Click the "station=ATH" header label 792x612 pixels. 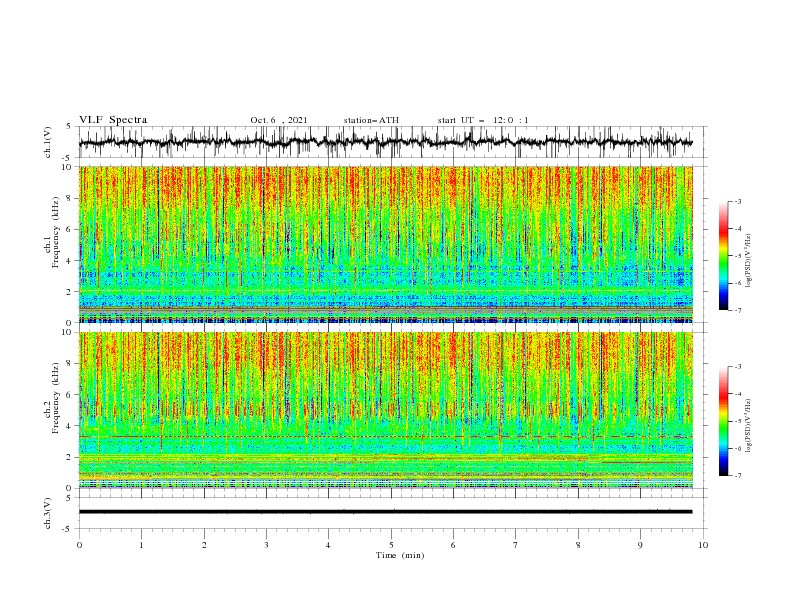[371, 120]
